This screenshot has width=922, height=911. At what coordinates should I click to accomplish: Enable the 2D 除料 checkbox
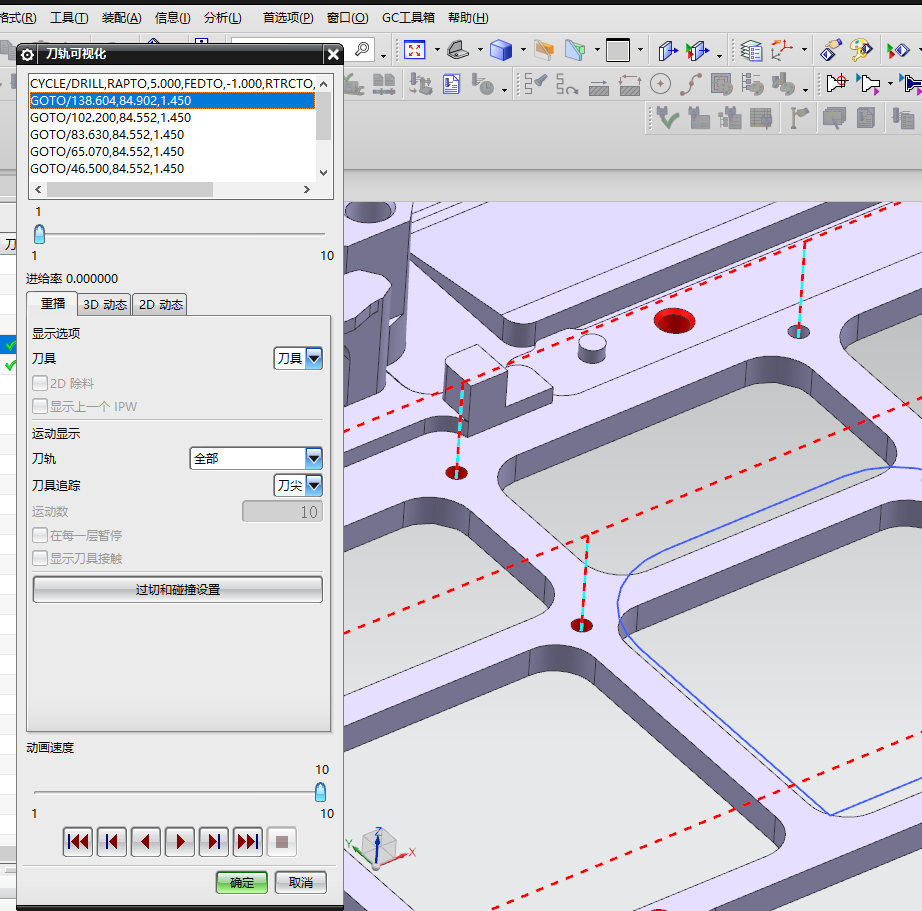[41, 383]
